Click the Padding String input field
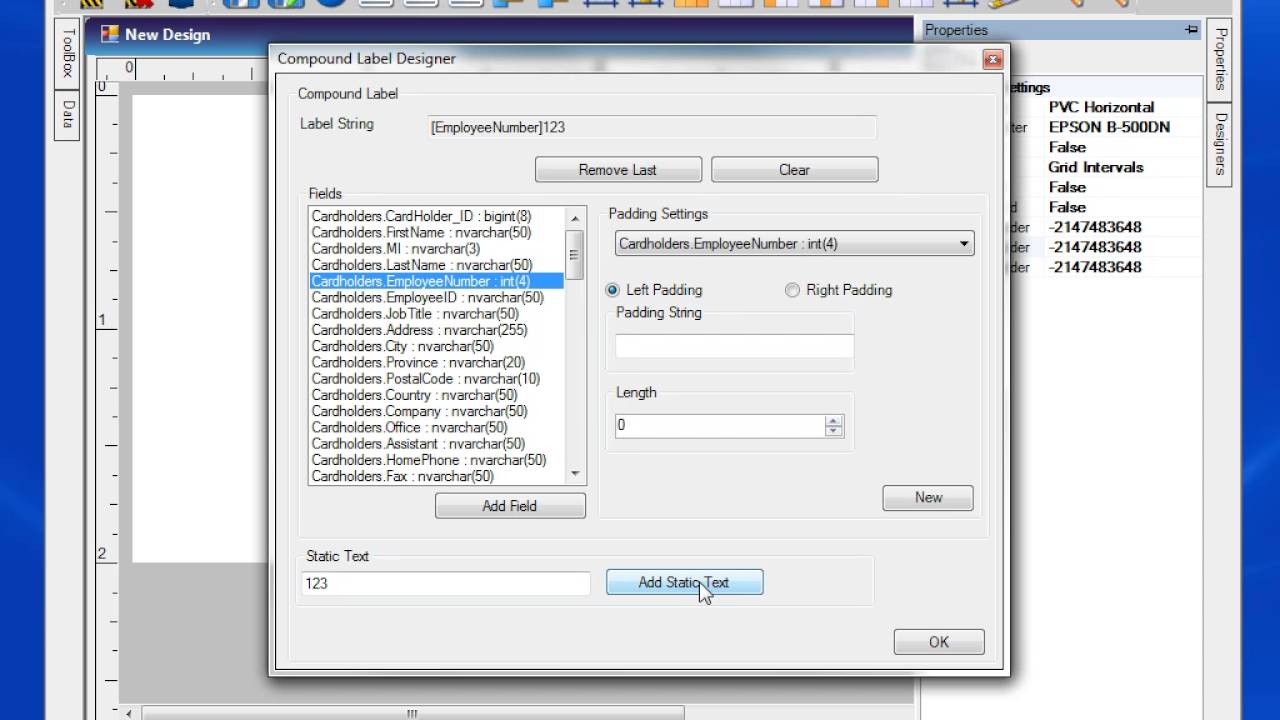The image size is (1280, 720). [734, 346]
